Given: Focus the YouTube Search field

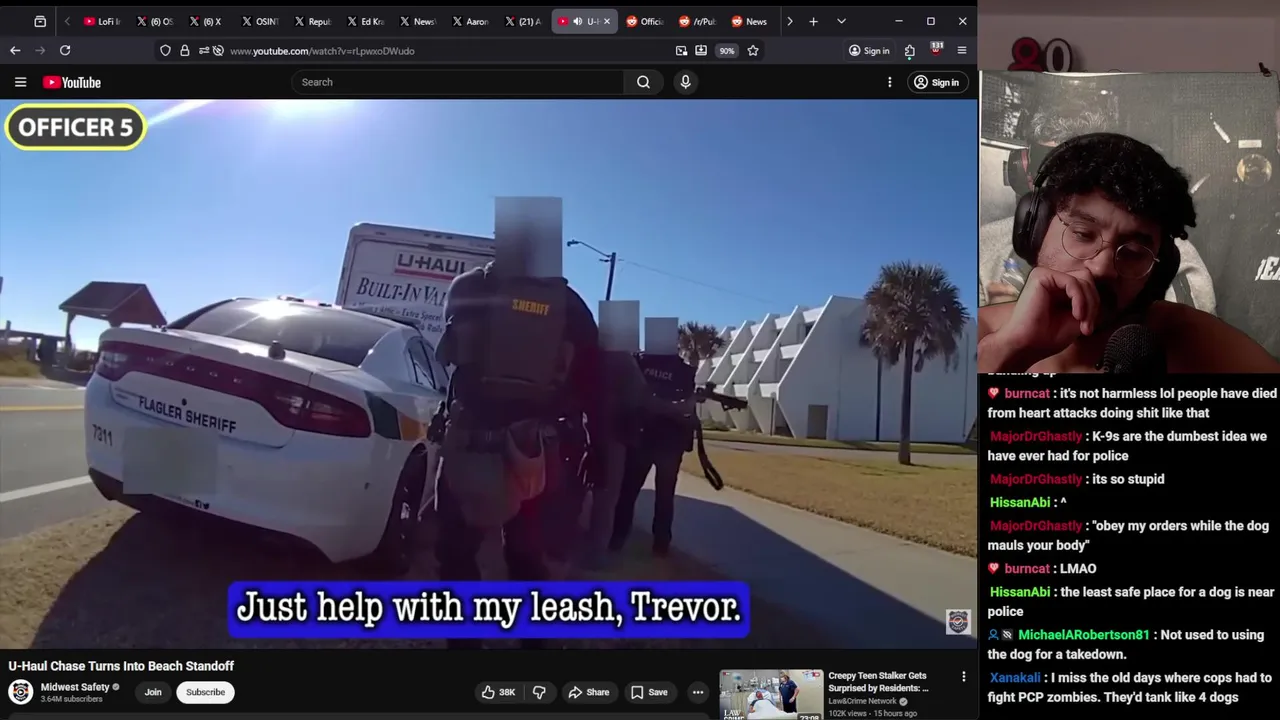Looking at the screenshot, I should pos(458,82).
